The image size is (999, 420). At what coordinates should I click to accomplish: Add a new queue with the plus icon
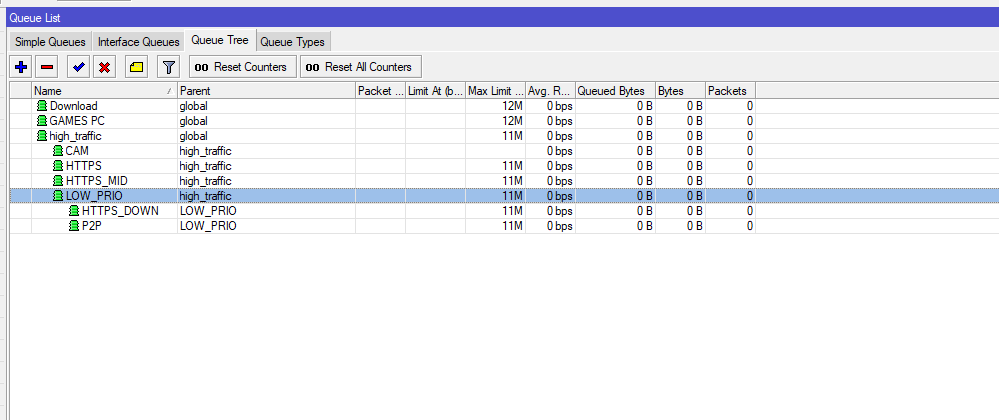(x=21, y=67)
